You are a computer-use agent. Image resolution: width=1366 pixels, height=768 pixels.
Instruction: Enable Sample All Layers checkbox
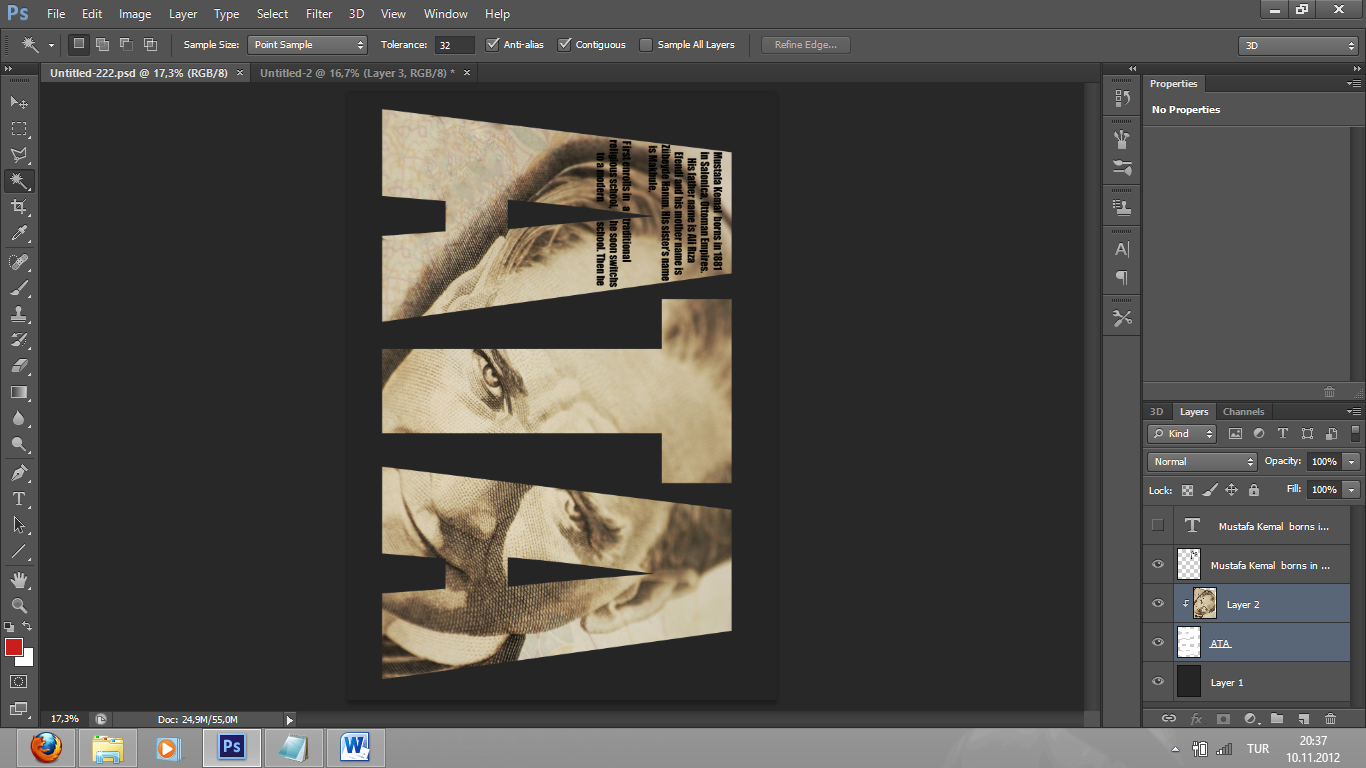(x=646, y=44)
